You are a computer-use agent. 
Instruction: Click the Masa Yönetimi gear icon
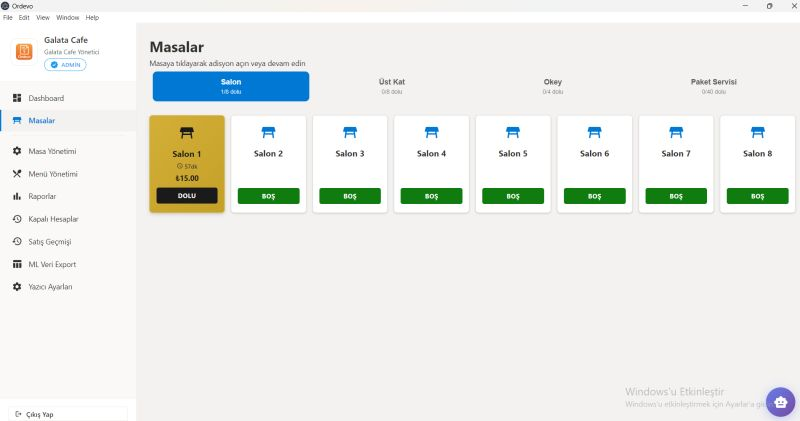[17, 151]
